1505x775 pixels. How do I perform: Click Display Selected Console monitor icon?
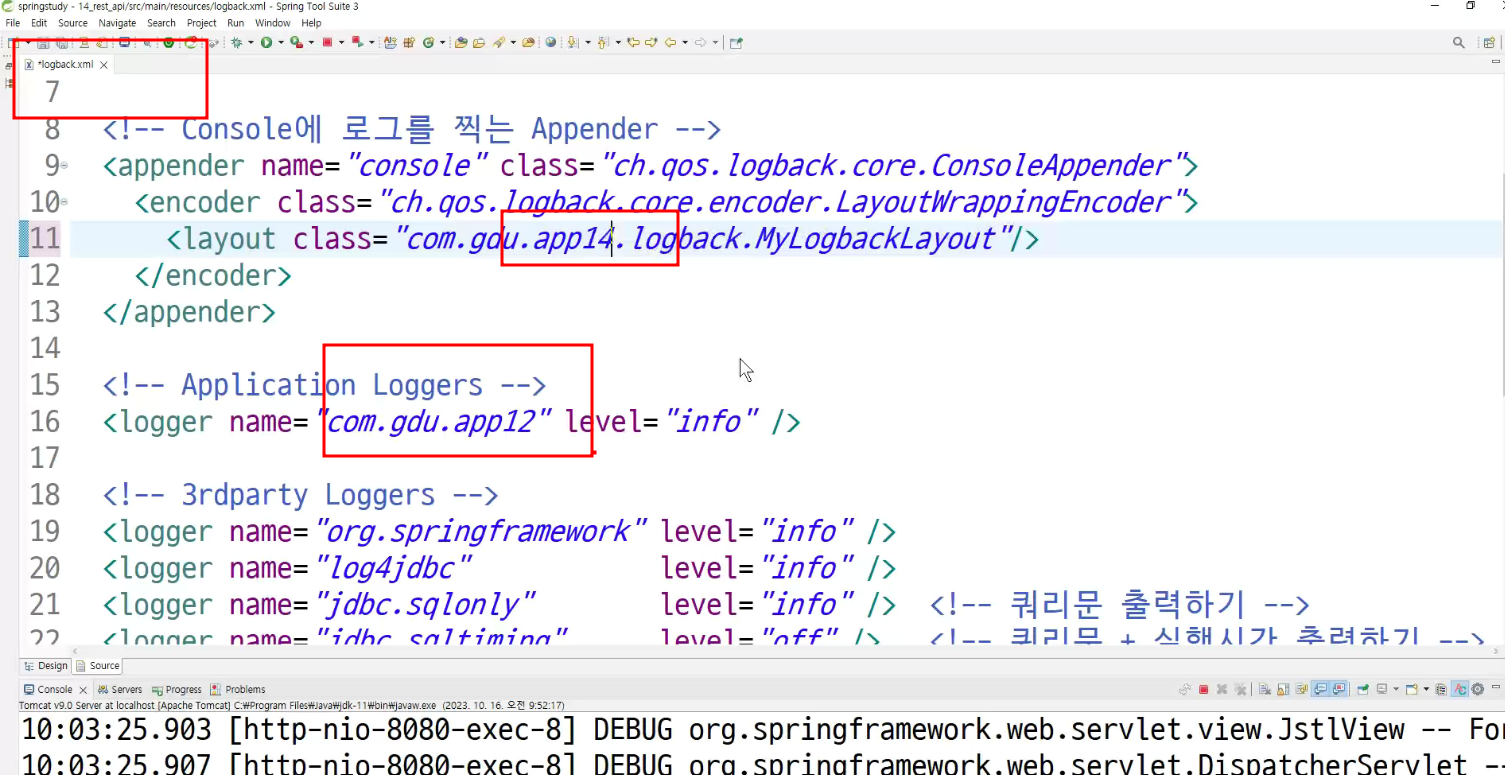[1381, 689]
